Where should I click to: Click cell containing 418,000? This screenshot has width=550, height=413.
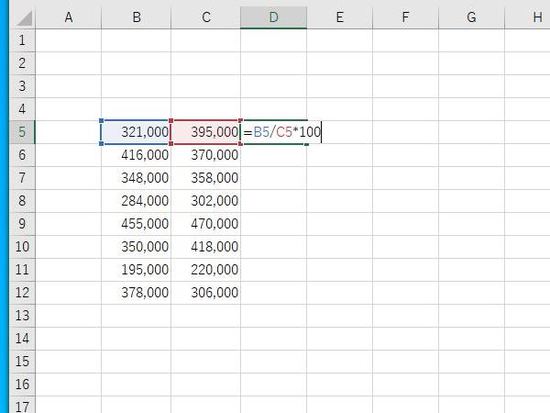point(206,246)
